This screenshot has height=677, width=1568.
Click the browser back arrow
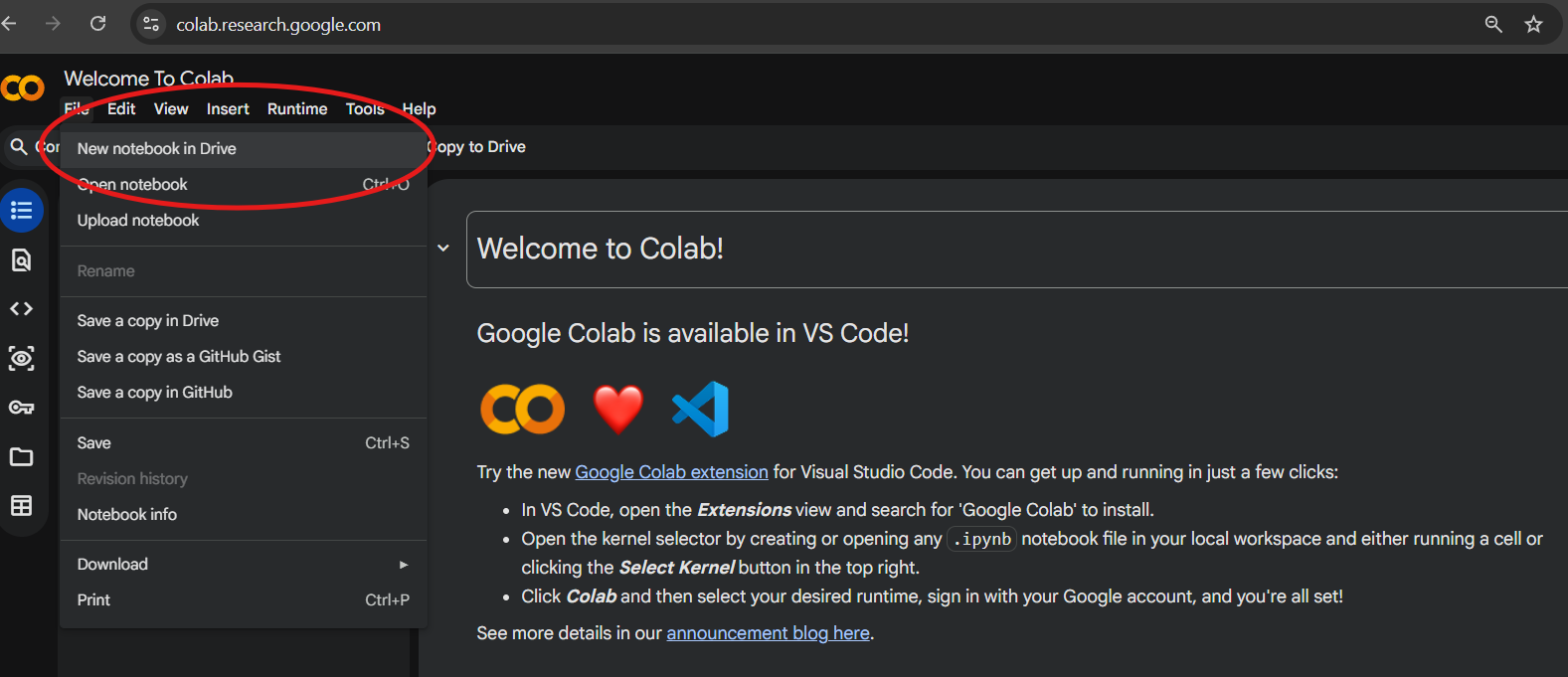click(x=9, y=23)
